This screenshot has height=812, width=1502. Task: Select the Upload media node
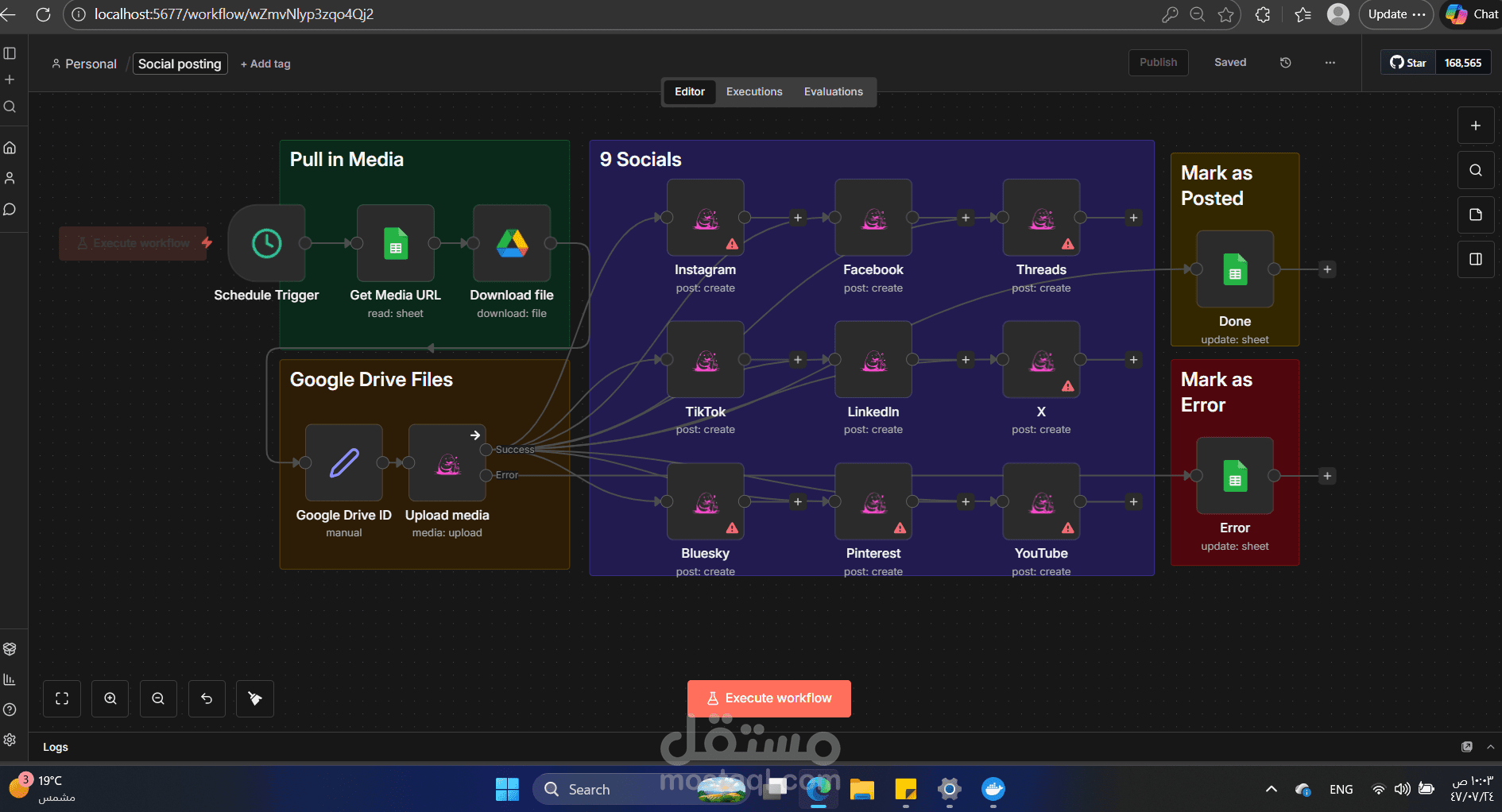[x=447, y=462]
